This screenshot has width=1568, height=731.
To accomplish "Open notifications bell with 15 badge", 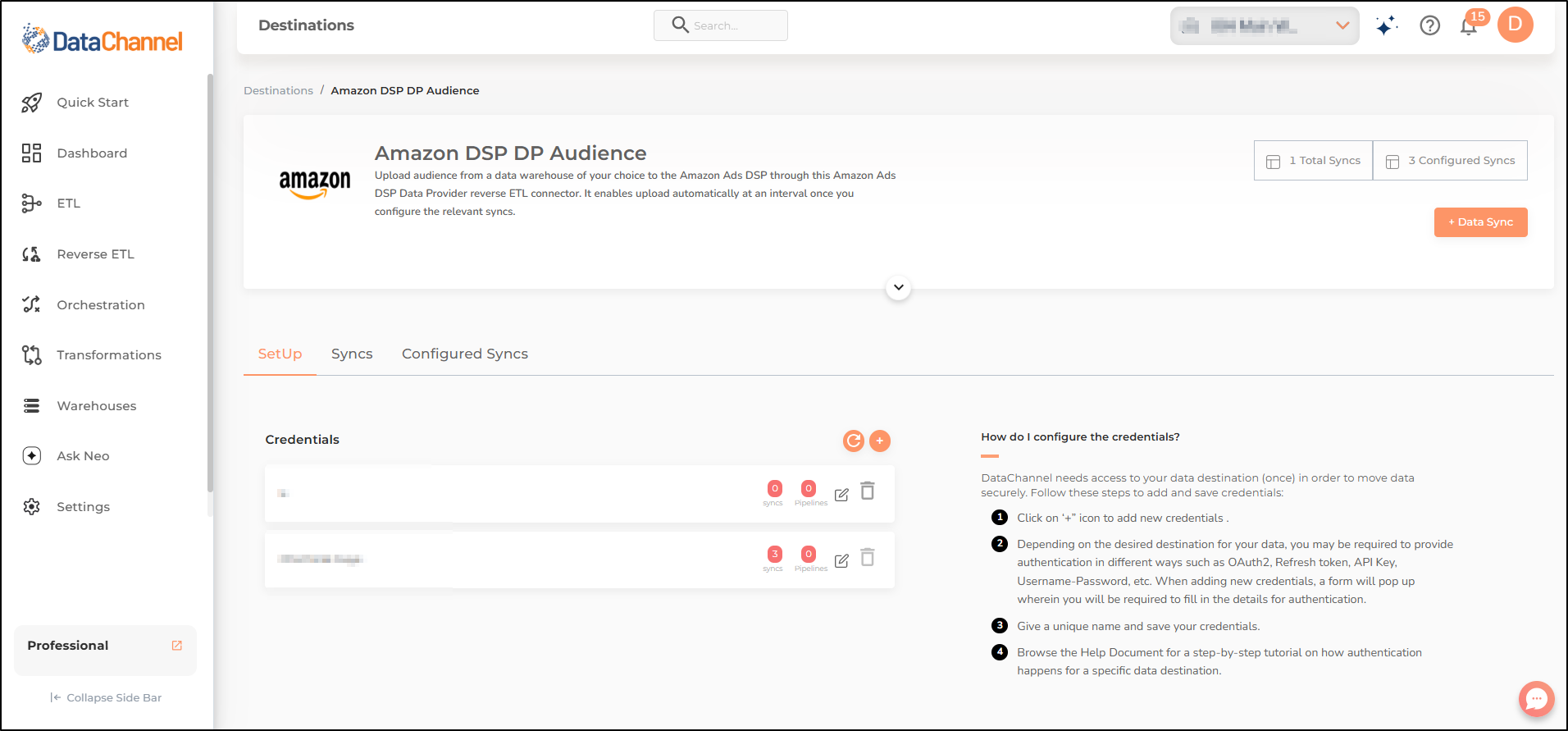I will (1470, 25).
